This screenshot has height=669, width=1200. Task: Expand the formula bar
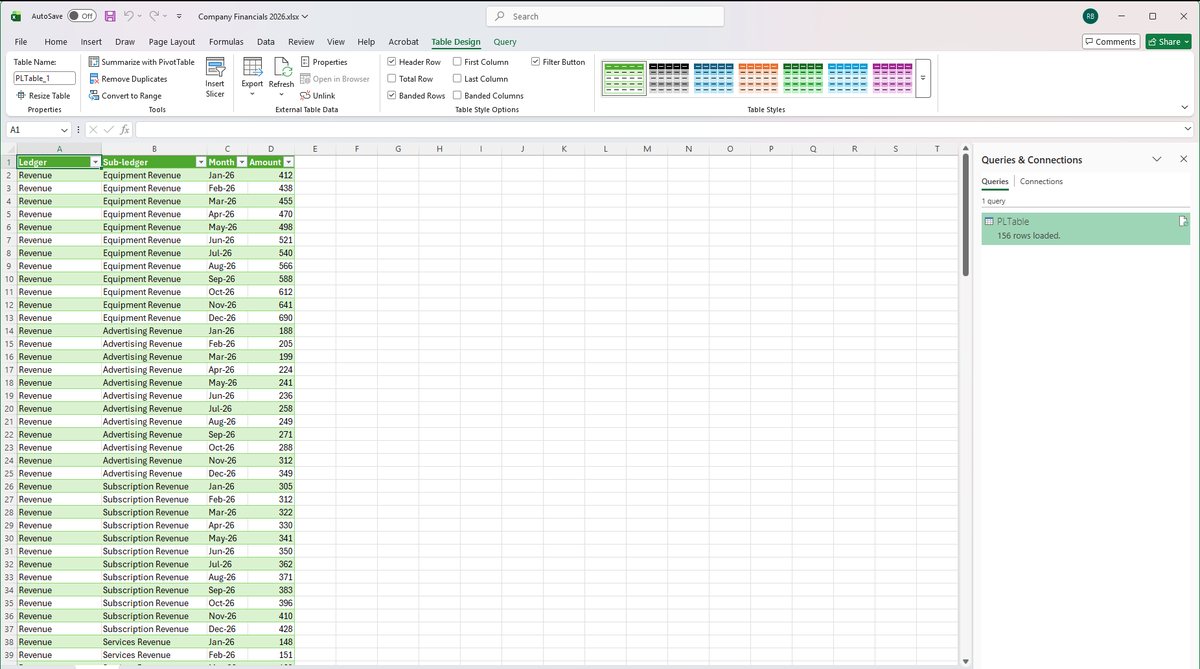click(x=1187, y=130)
